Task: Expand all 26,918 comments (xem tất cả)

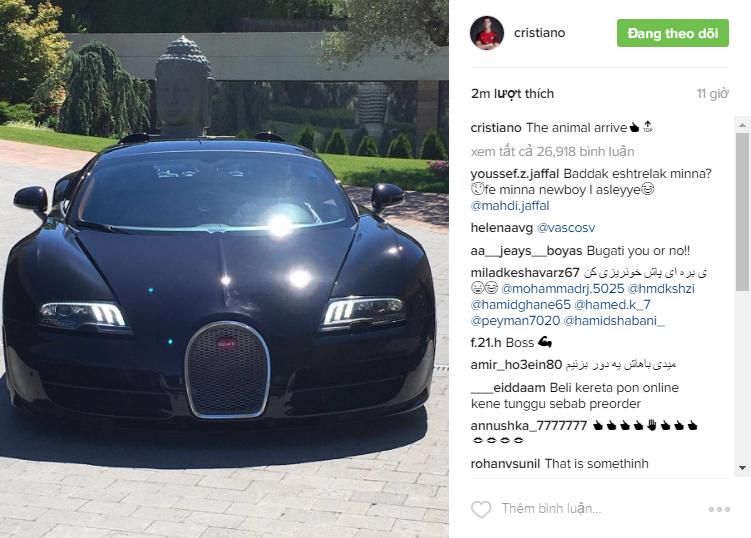Action: coord(552,151)
